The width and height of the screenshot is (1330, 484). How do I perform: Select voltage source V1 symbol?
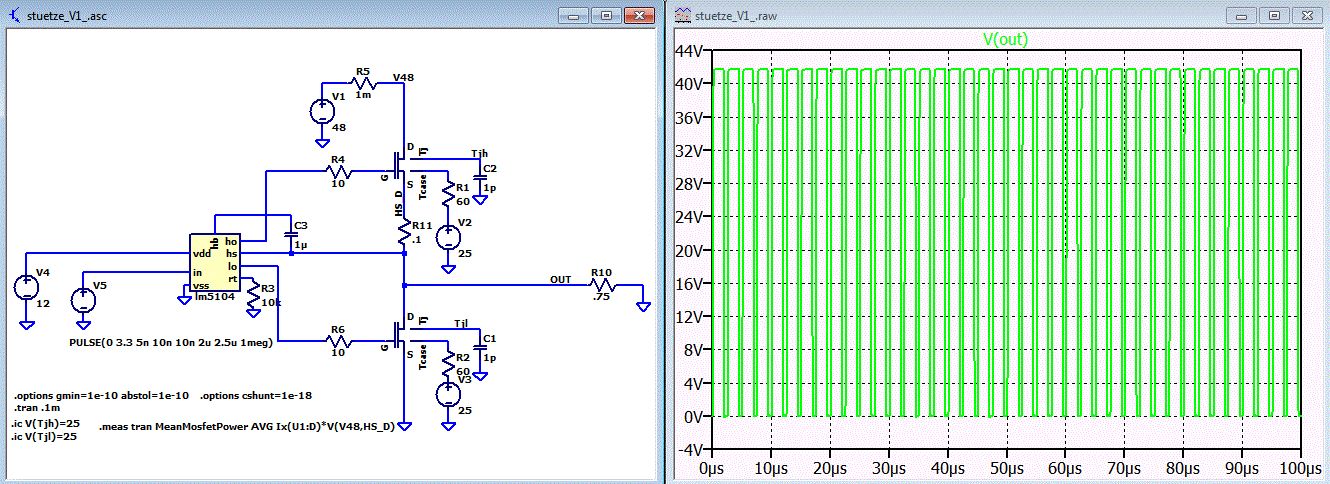click(322, 111)
